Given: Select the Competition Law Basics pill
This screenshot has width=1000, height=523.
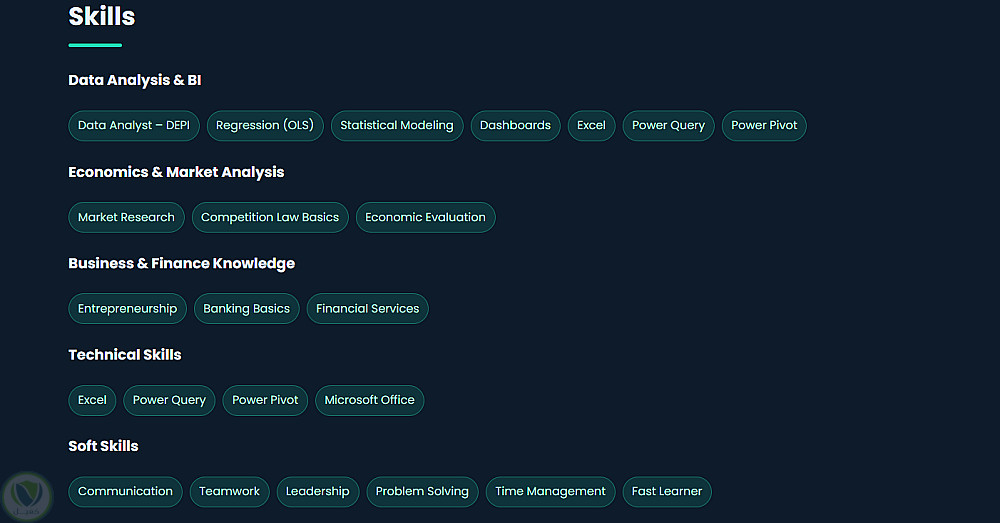Looking at the screenshot, I should 270,217.
